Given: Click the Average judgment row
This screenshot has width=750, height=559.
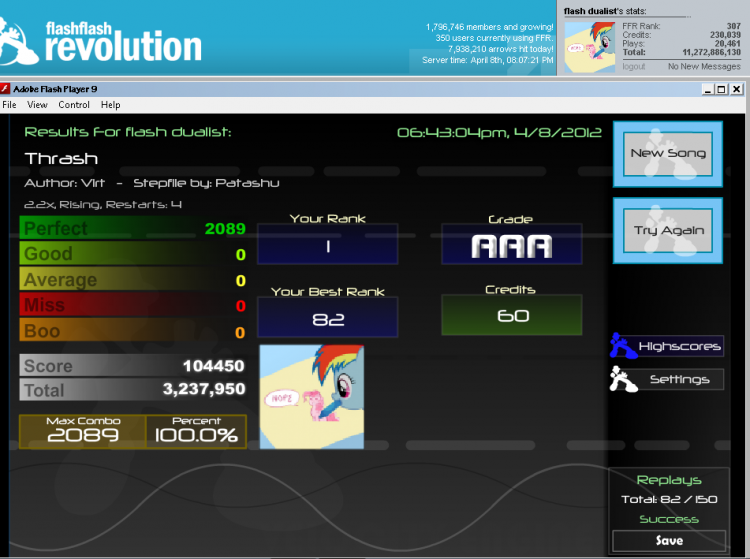Looking at the screenshot, I should (x=133, y=280).
